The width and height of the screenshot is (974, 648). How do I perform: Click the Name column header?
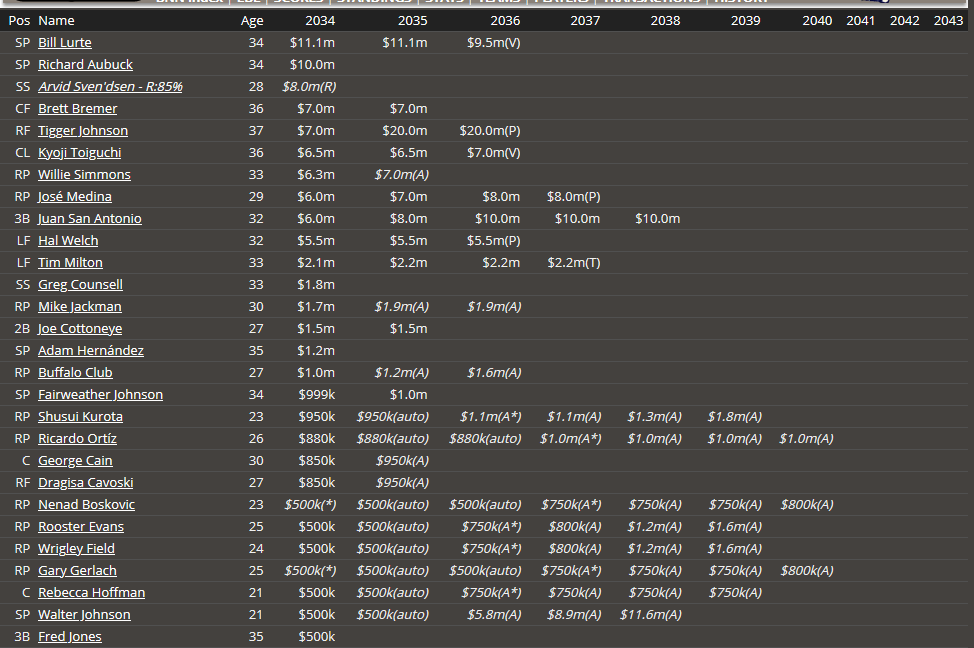click(x=56, y=21)
